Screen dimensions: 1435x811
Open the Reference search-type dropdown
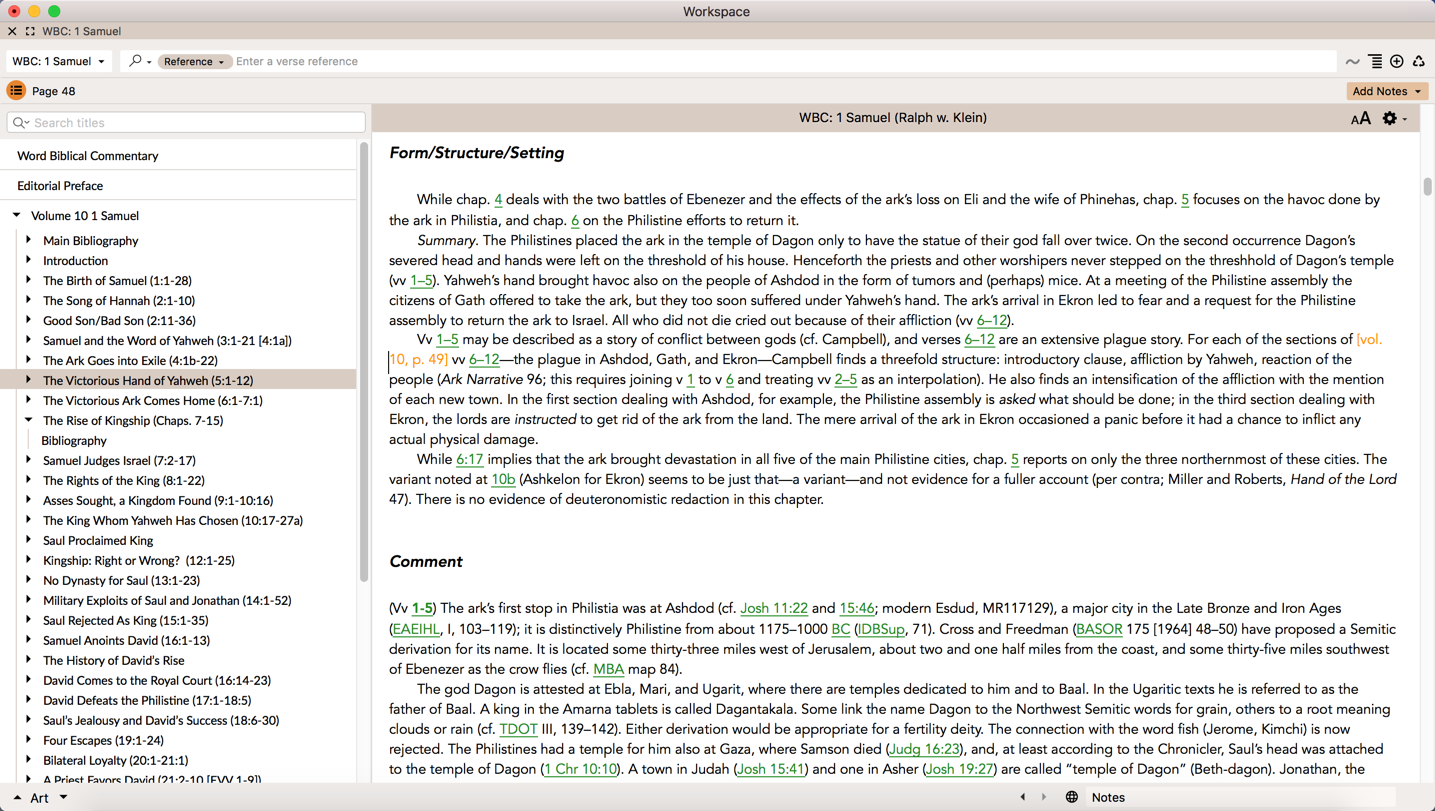pyautogui.click(x=194, y=61)
